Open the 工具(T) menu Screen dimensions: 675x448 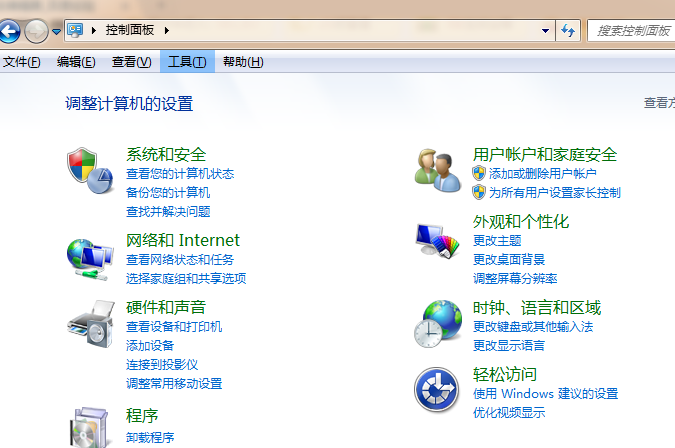tap(187, 62)
